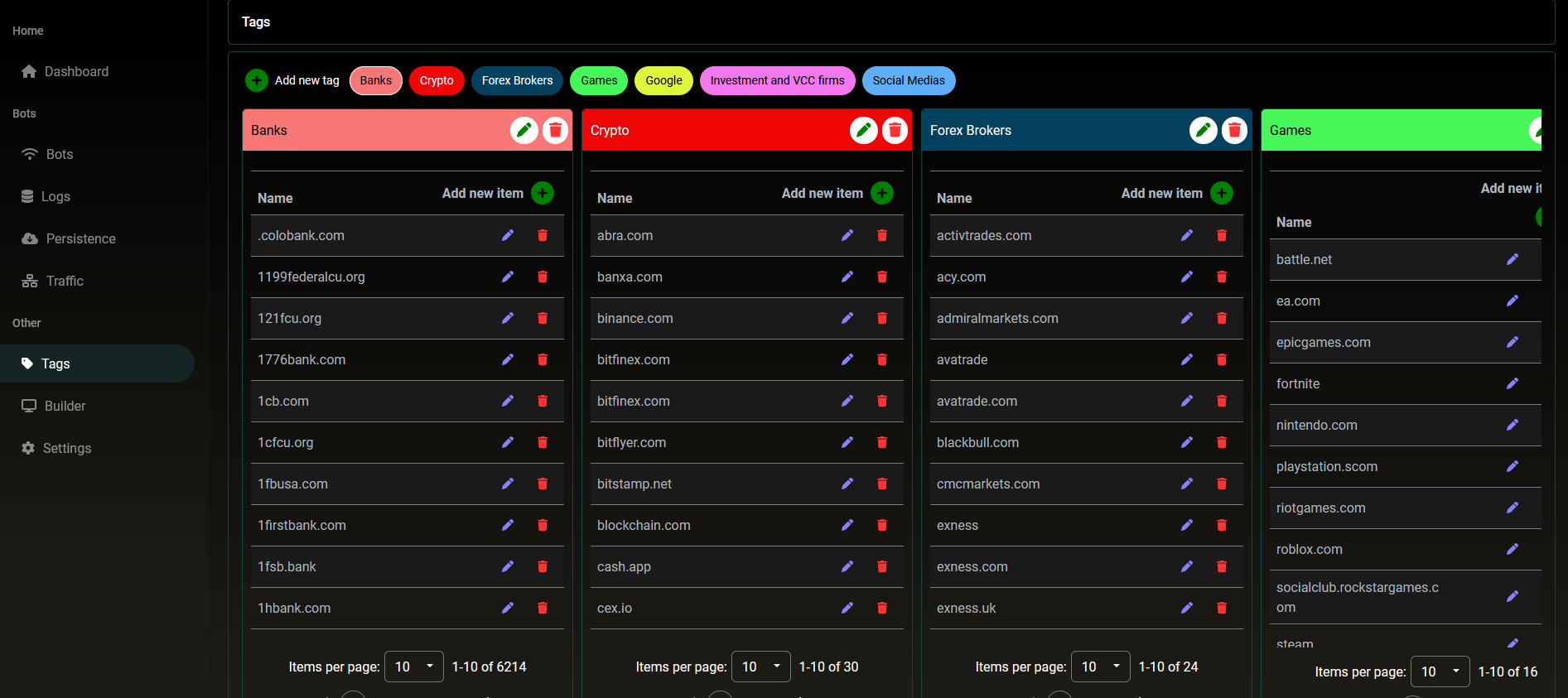Open the Logs sidebar item
The height and width of the screenshot is (698, 1568).
pos(98,196)
